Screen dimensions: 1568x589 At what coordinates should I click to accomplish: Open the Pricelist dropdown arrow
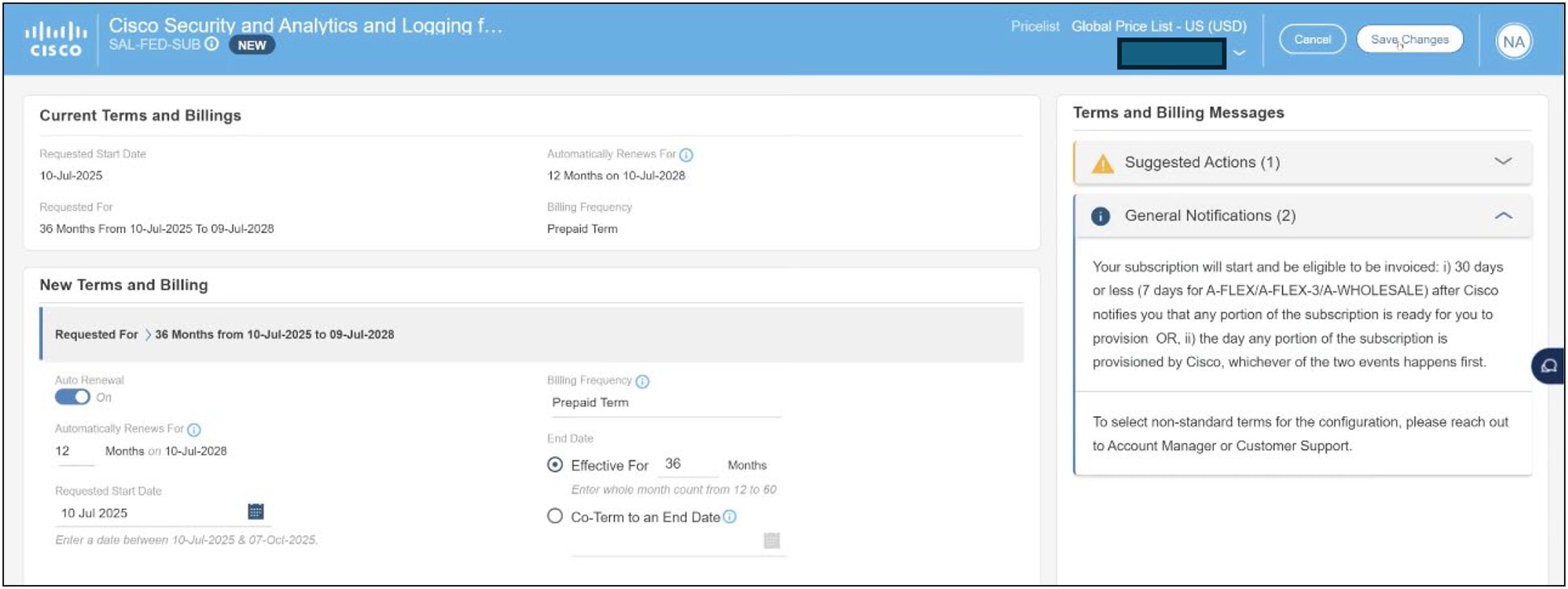coord(1239,53)
